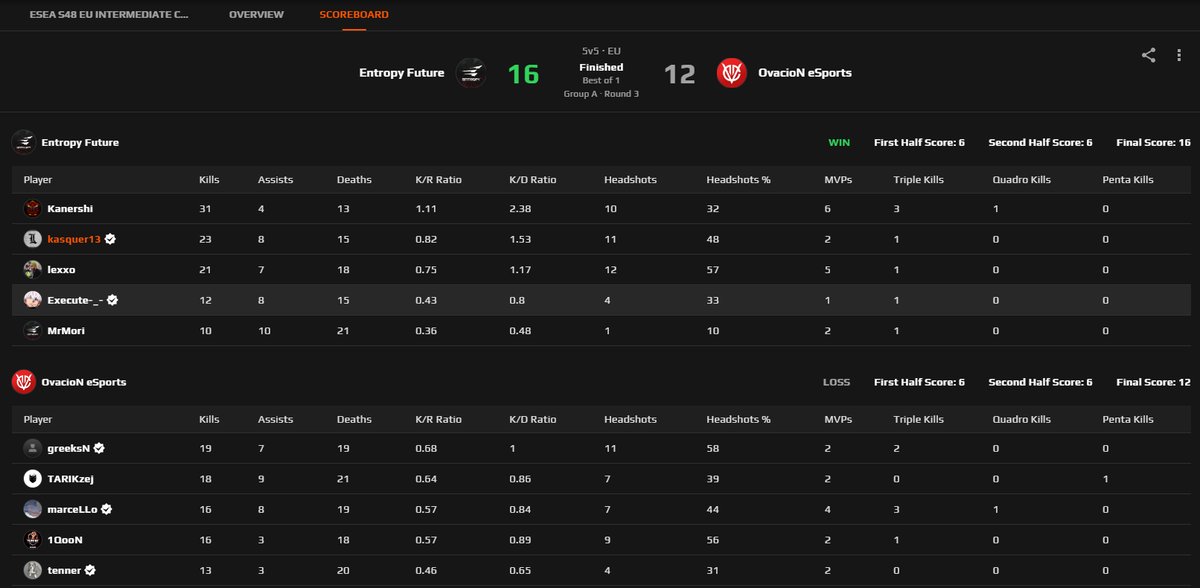The image size is (1200, 588).
Task: Open kasquer13's avatar
Action: [x=32, y=239]
